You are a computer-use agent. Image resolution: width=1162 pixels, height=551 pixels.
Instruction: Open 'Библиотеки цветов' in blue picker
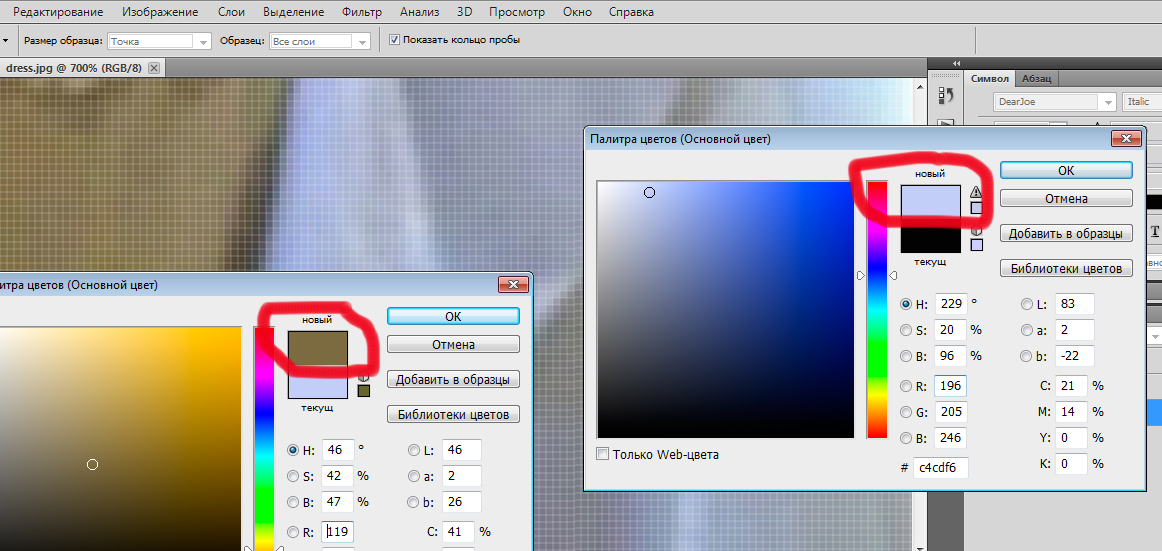1066,268
